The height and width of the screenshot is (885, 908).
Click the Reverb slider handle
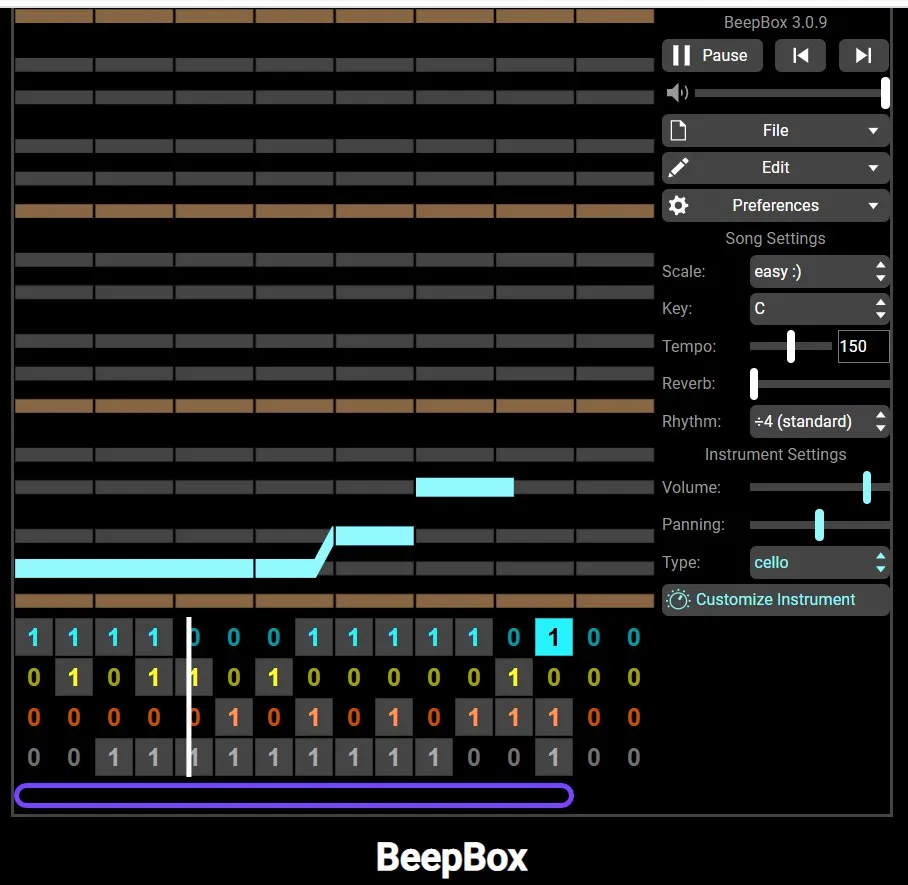tap(754, 383)
